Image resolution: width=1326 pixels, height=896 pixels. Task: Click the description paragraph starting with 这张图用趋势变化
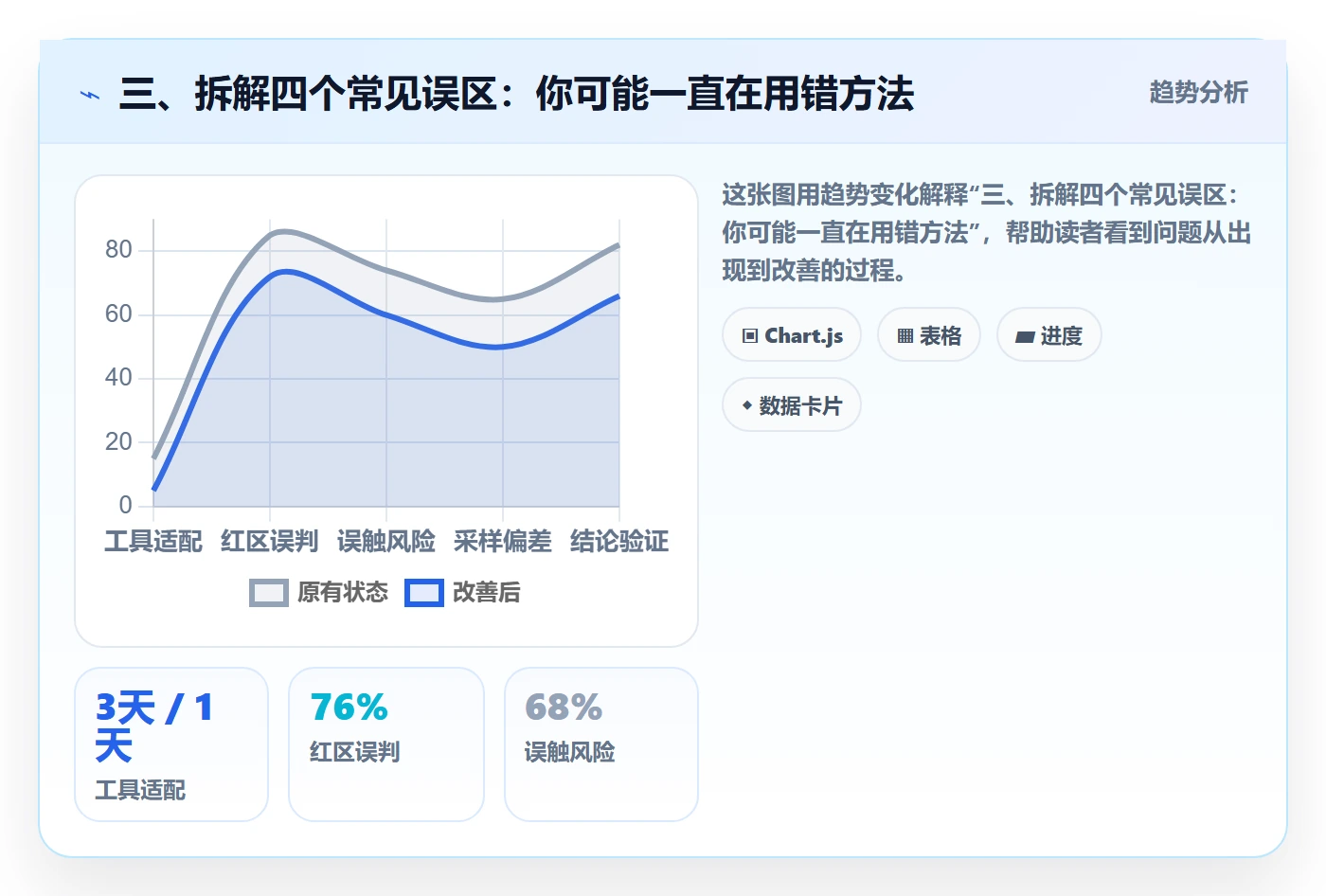coord(987,233)
